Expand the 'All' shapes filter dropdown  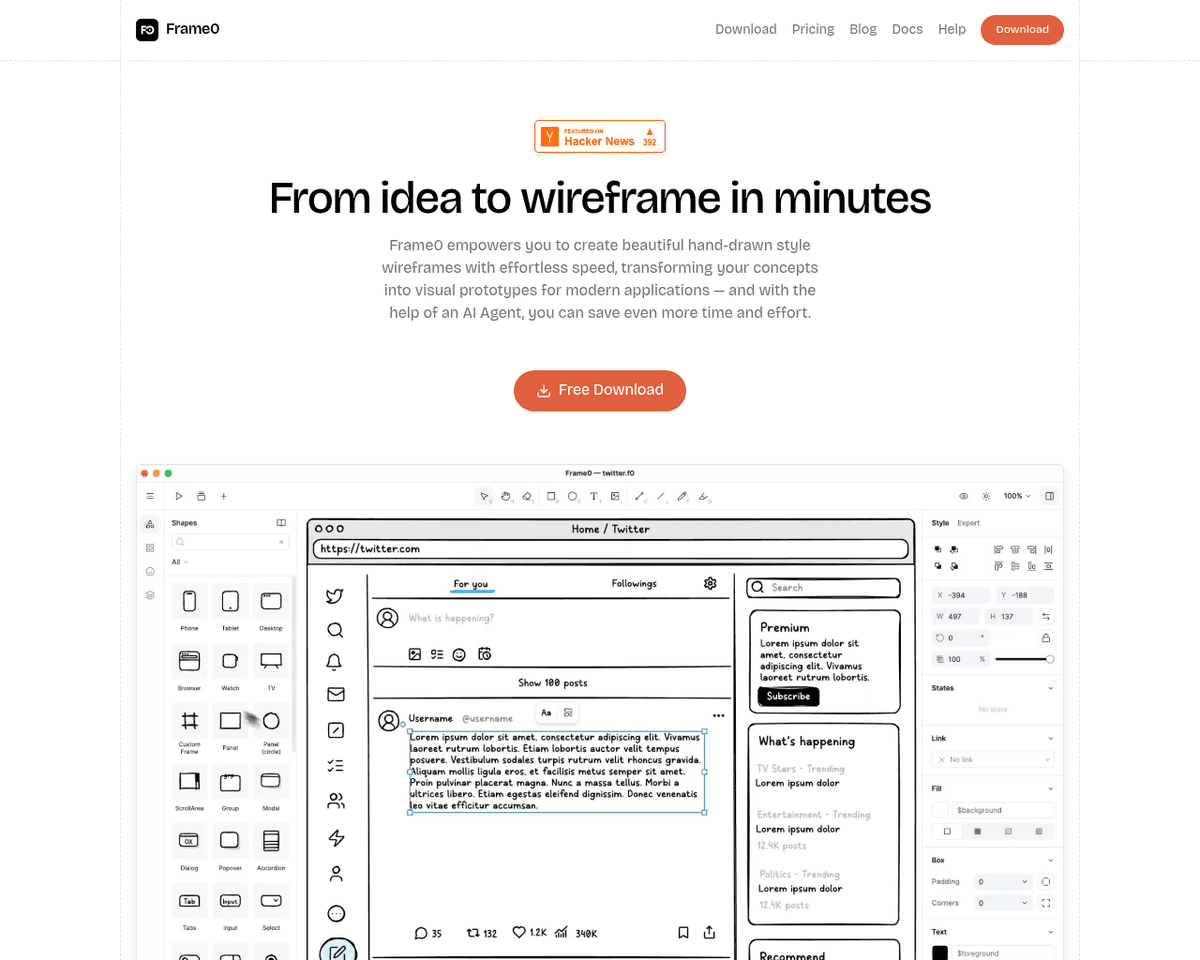tap(180, 562)
